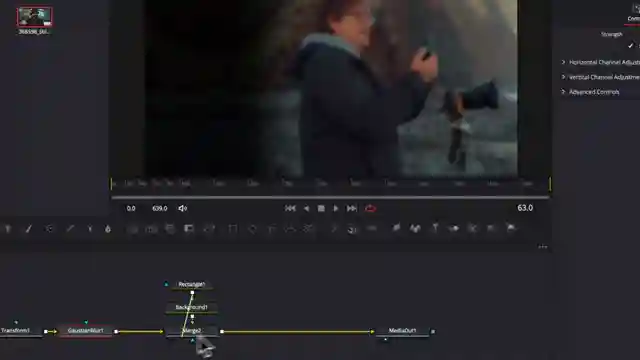The height and width of the screenshot is (360, 640).
Task: Select the Background1 node
Action: click(x=191, y=307)
